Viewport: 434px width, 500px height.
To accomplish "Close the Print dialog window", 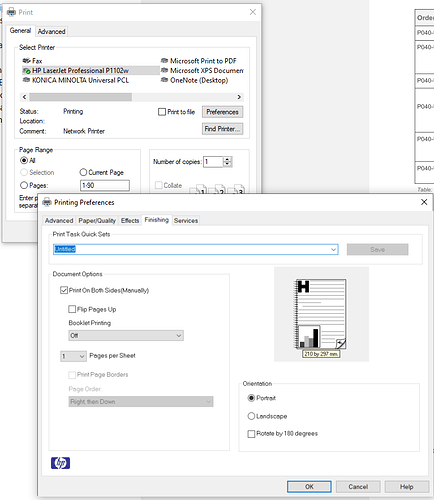I will (253, 12).
